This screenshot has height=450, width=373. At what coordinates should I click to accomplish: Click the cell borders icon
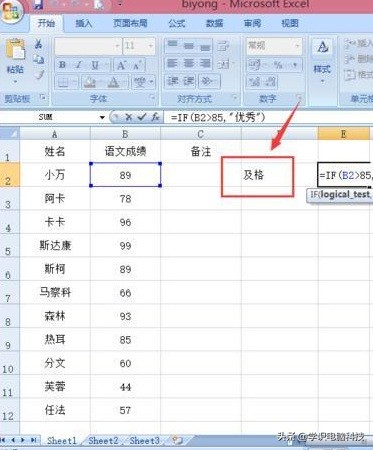point(63,82)
